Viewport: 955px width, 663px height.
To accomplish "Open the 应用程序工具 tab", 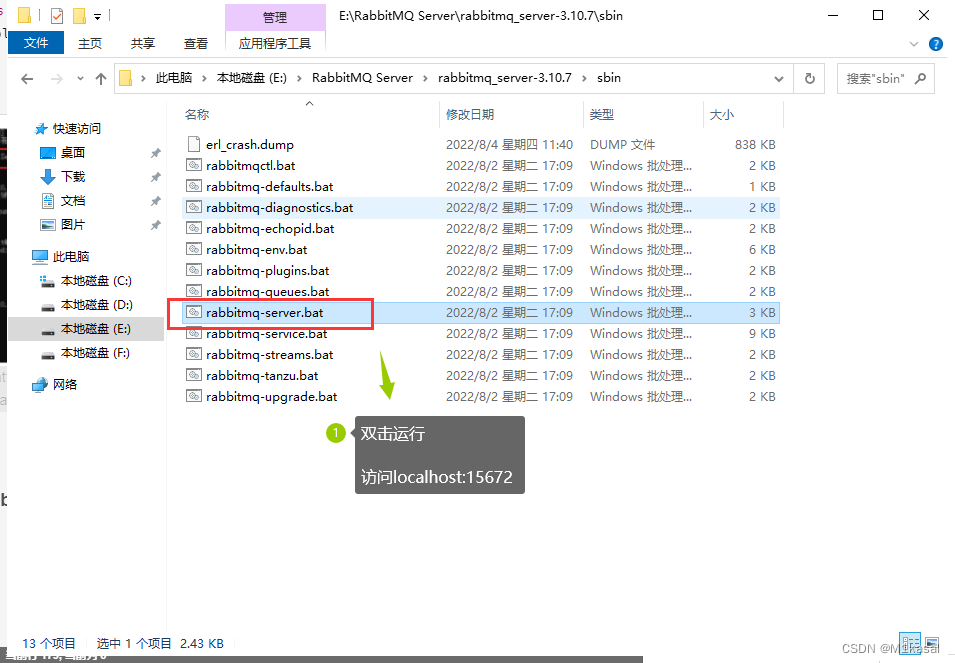I will point(275,43).
